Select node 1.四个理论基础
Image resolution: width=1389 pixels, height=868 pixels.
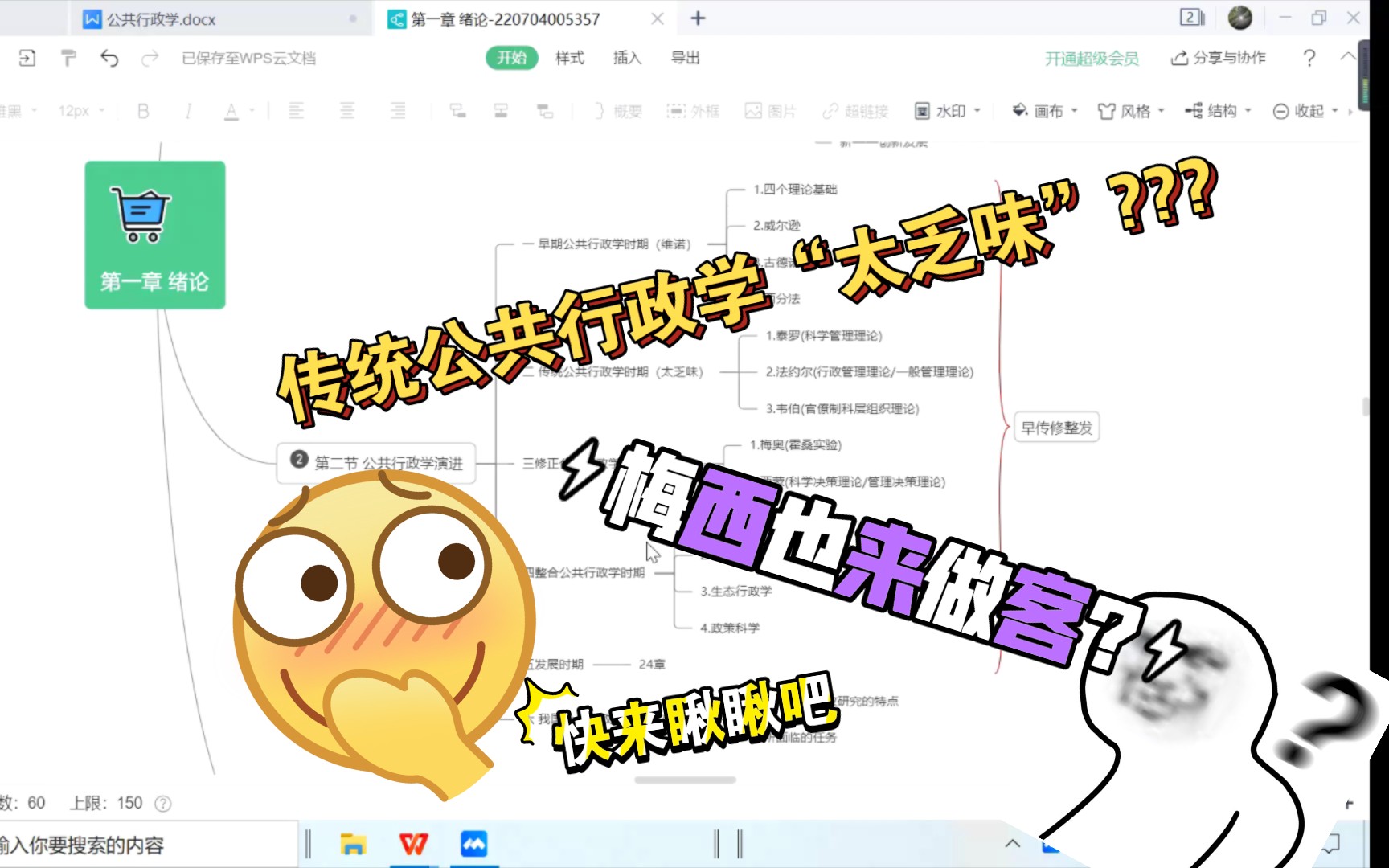pos(795,189)
